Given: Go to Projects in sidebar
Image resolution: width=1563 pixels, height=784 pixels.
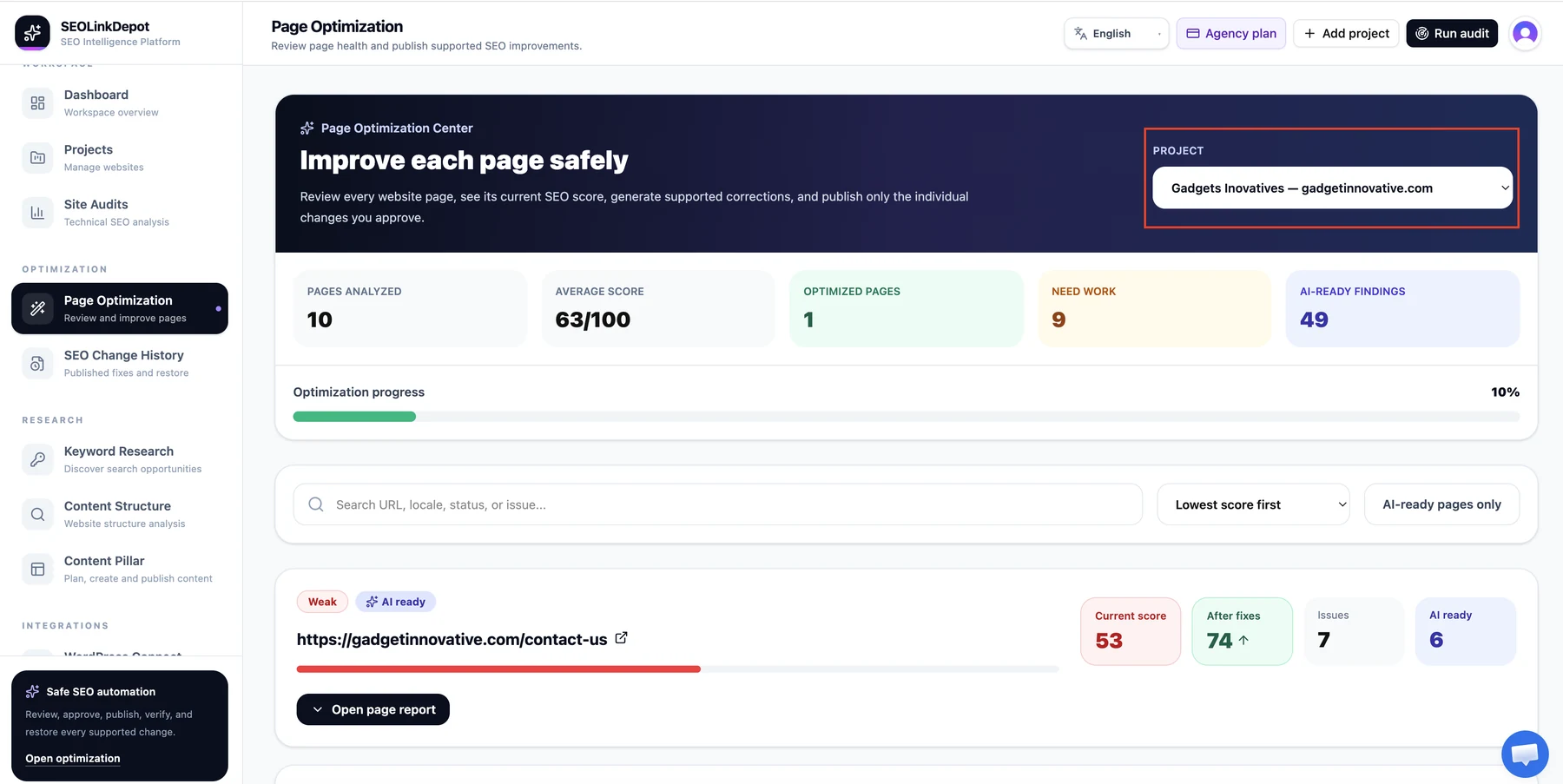Looking at the screenshot, I should click(120, 158).
